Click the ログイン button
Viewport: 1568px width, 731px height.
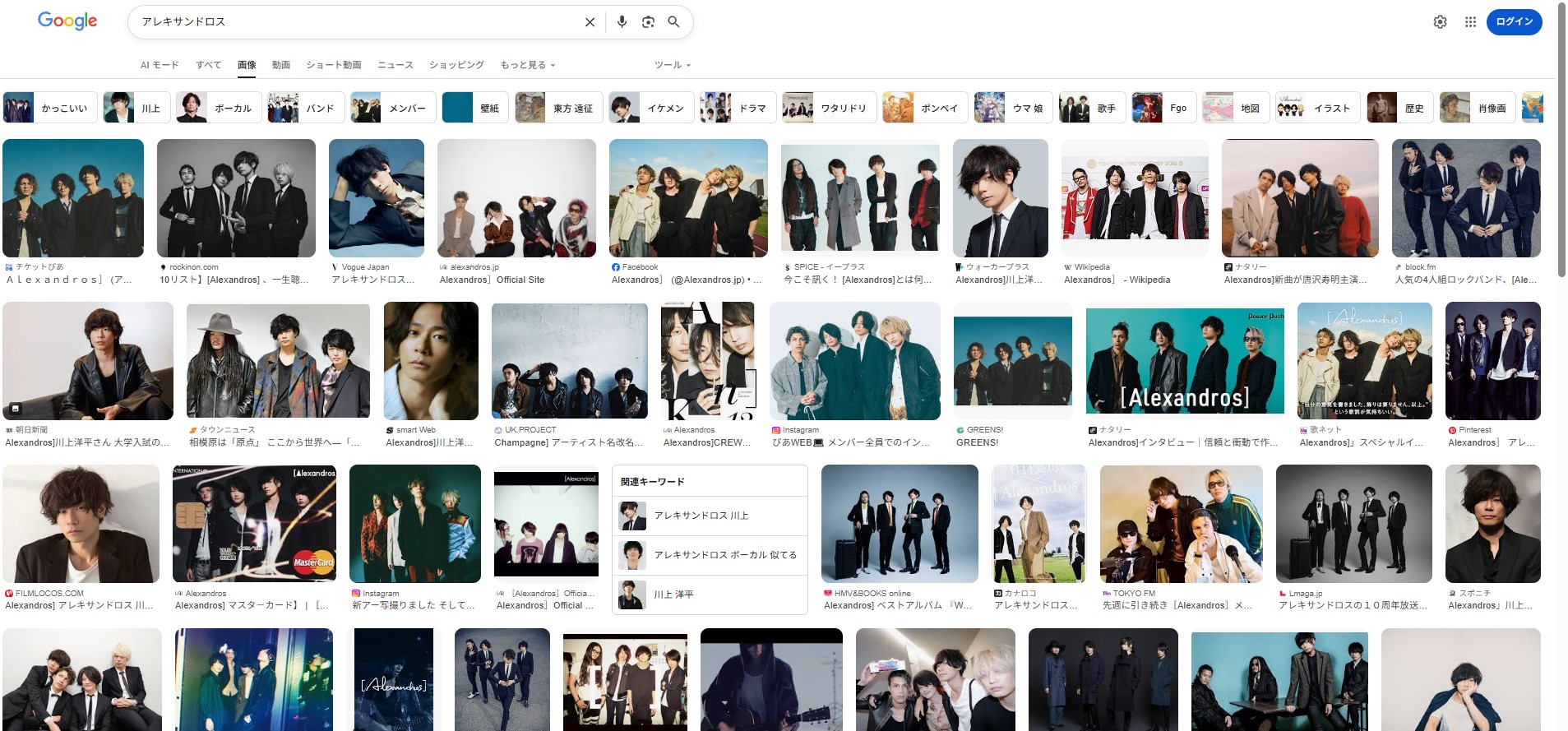[1514, 22]
